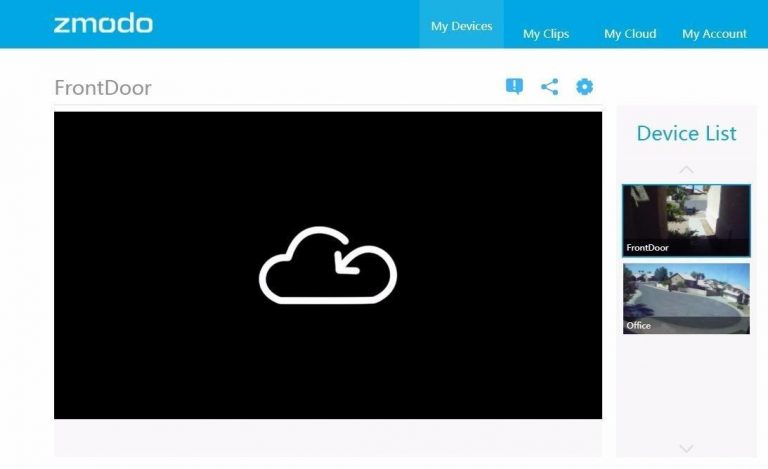Screen dimensions: 768x469
Task: Click the FrontDoor camera title heading
Action: [103, 88]
